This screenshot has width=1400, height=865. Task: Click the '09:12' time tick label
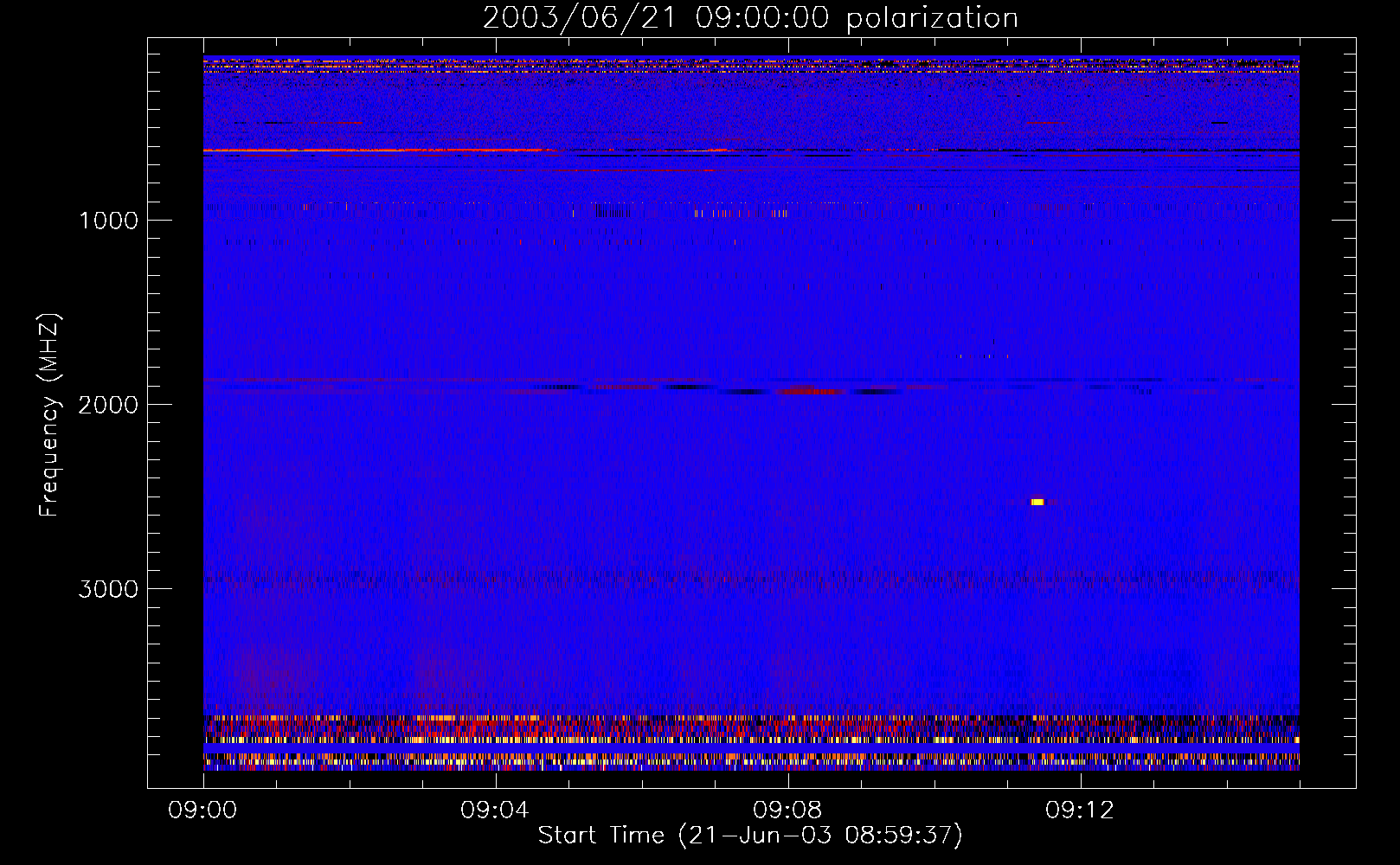coord(1080,811)
